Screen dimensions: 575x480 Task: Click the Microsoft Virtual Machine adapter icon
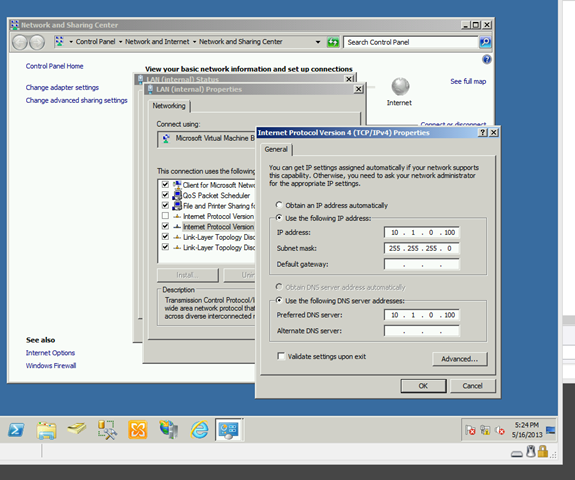point(166,138)
